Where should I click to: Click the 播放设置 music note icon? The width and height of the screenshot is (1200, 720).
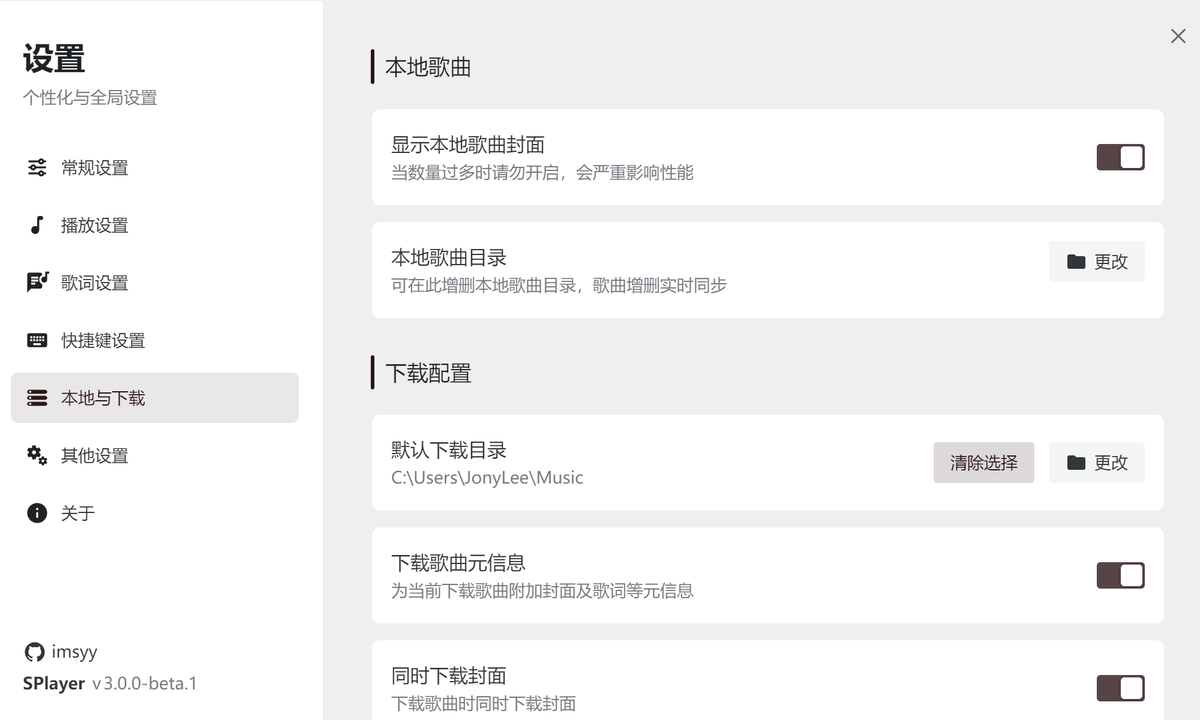[36, 225]
